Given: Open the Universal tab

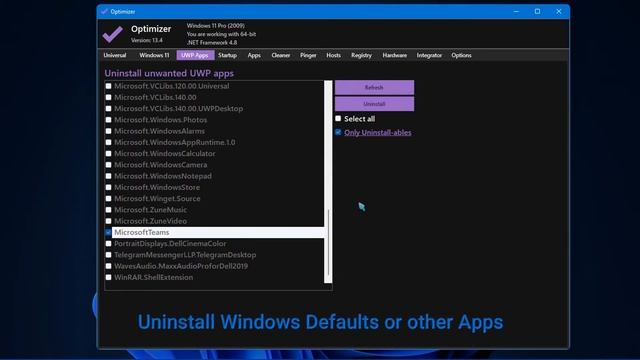Looking at the screenshot, I should pyautogui.click(x=115, y=55).
